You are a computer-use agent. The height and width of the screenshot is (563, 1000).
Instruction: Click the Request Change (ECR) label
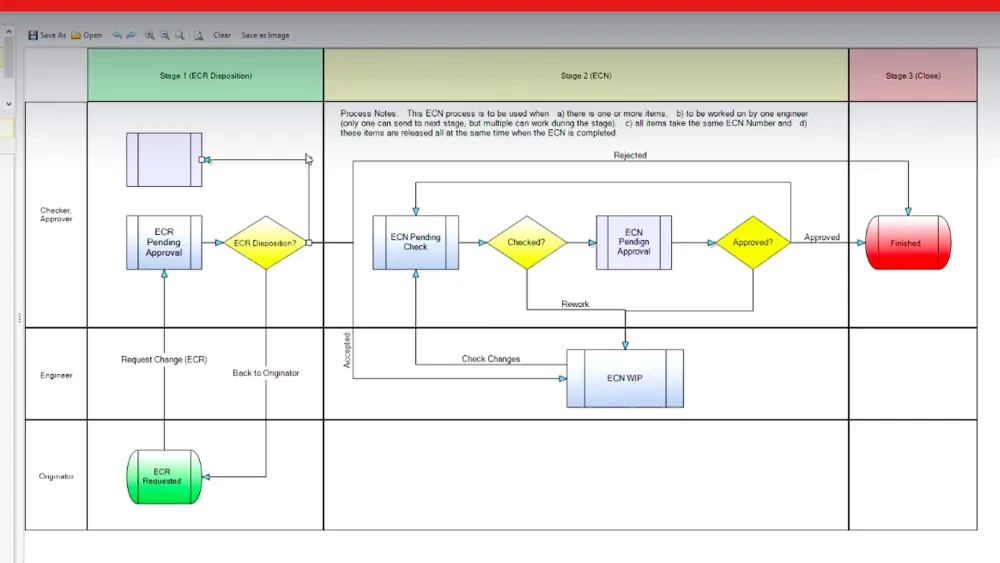point(164,360)
